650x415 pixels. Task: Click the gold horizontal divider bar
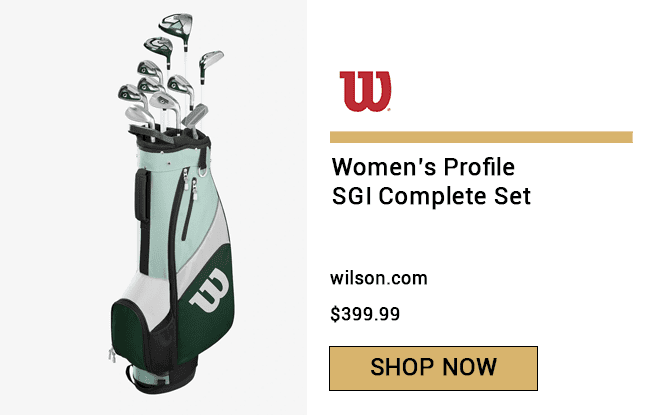click(481, 137)
